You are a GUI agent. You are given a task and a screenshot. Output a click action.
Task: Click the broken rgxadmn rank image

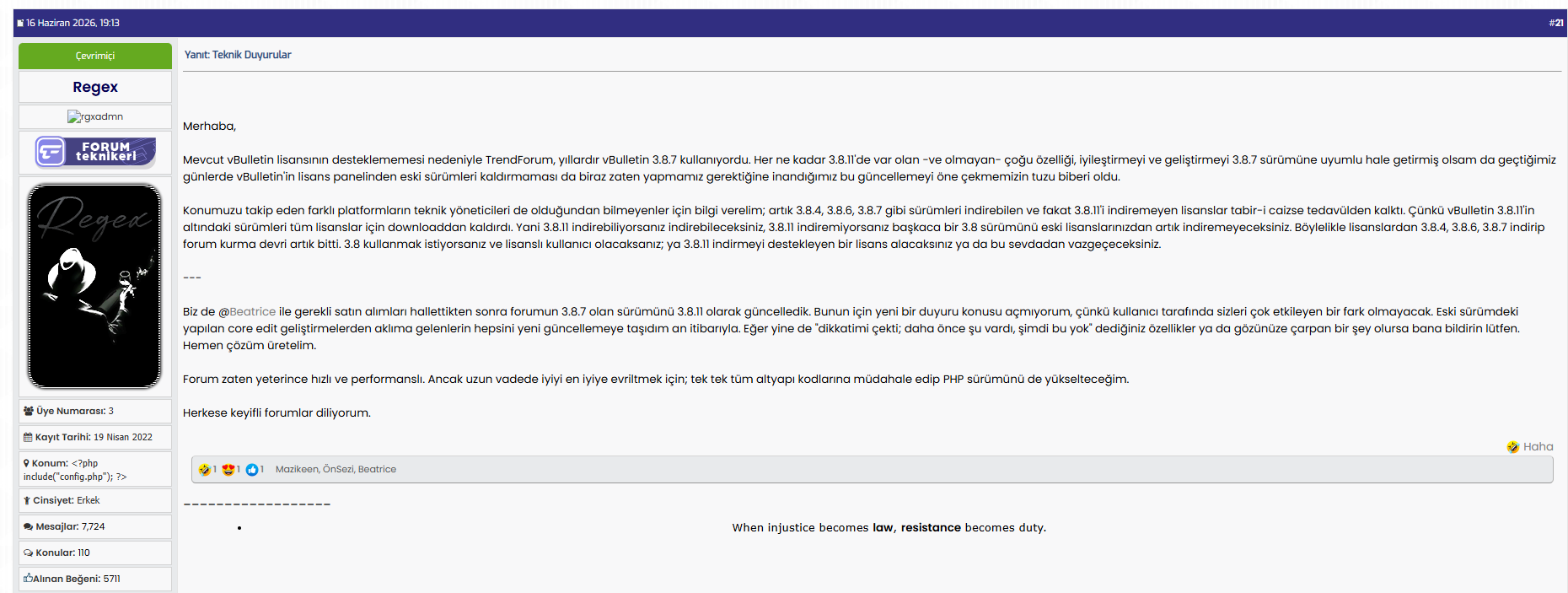(x=95, y=116)
